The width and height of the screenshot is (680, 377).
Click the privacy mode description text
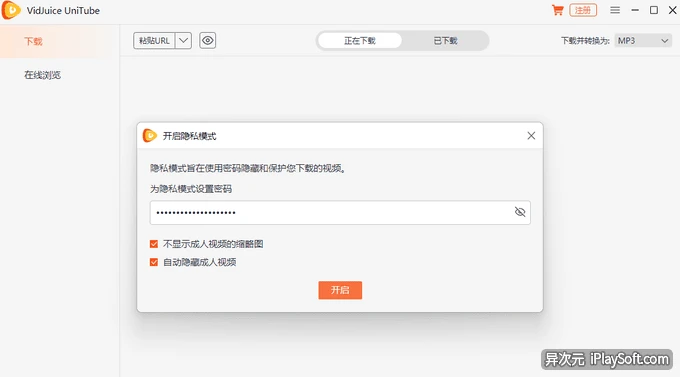point(248,168)
